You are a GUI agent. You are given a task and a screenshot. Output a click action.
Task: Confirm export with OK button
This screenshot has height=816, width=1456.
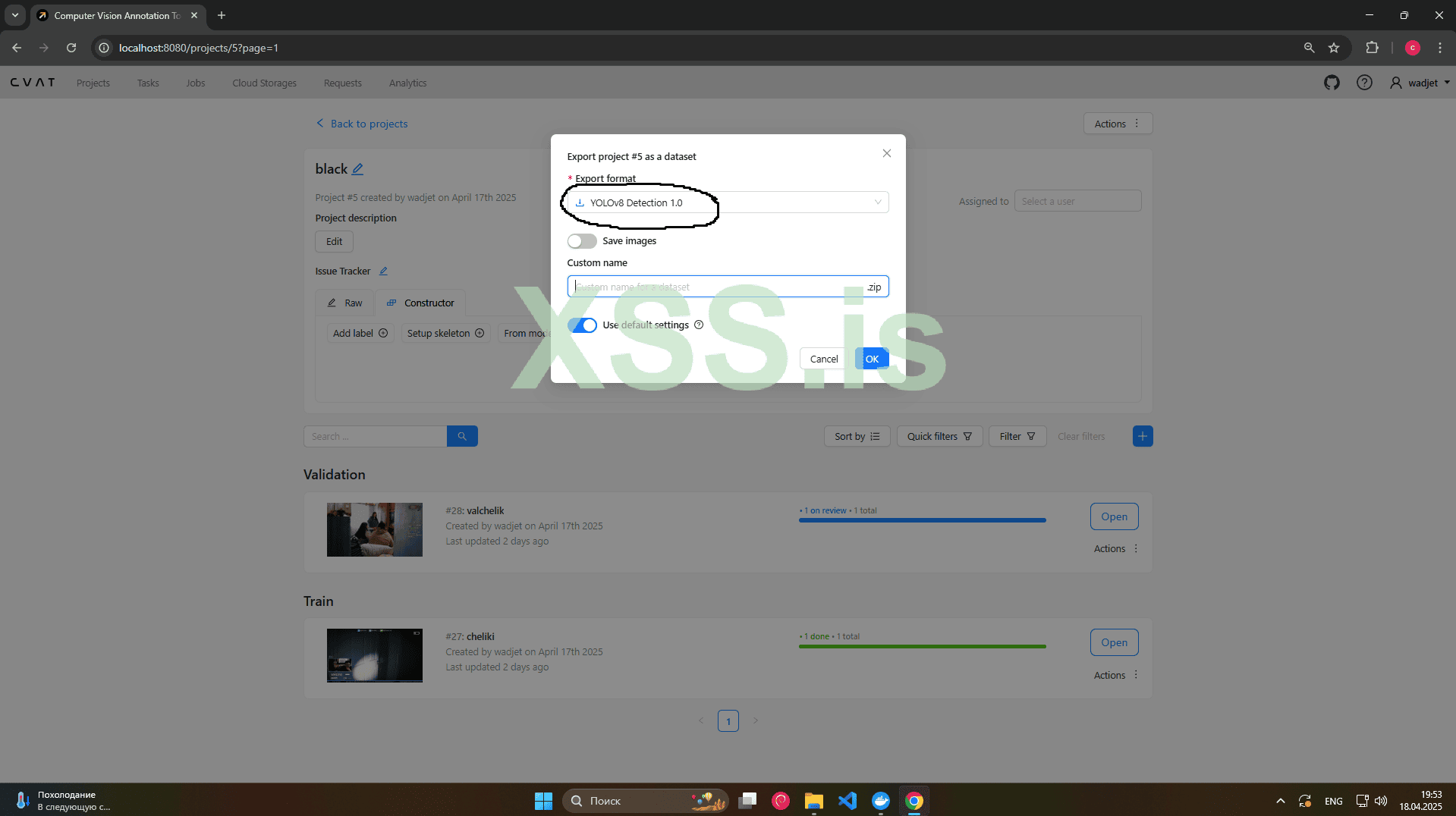pyautogui.click(x=872, y=359)
